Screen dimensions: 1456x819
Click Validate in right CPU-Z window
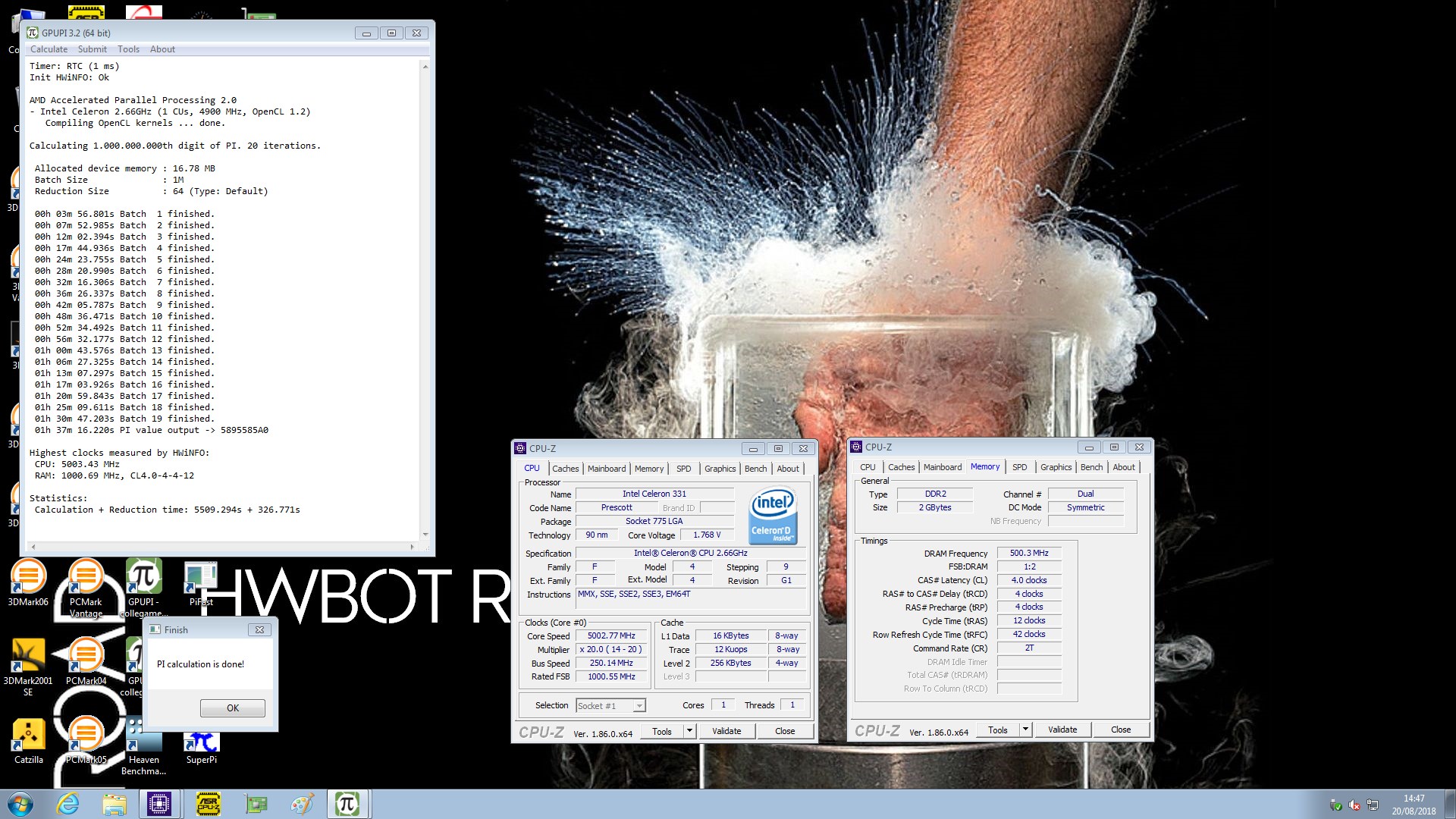click(x=1062, y=730)
